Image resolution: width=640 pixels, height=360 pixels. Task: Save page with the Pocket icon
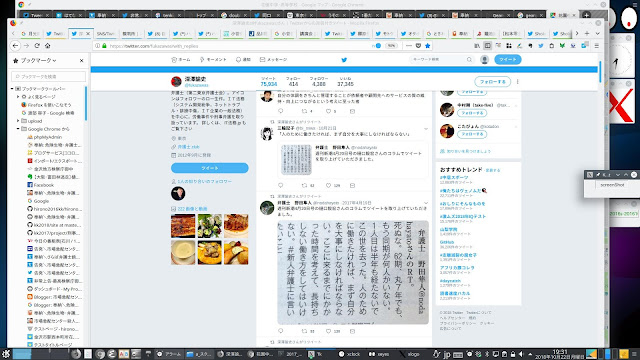(418, 46)
